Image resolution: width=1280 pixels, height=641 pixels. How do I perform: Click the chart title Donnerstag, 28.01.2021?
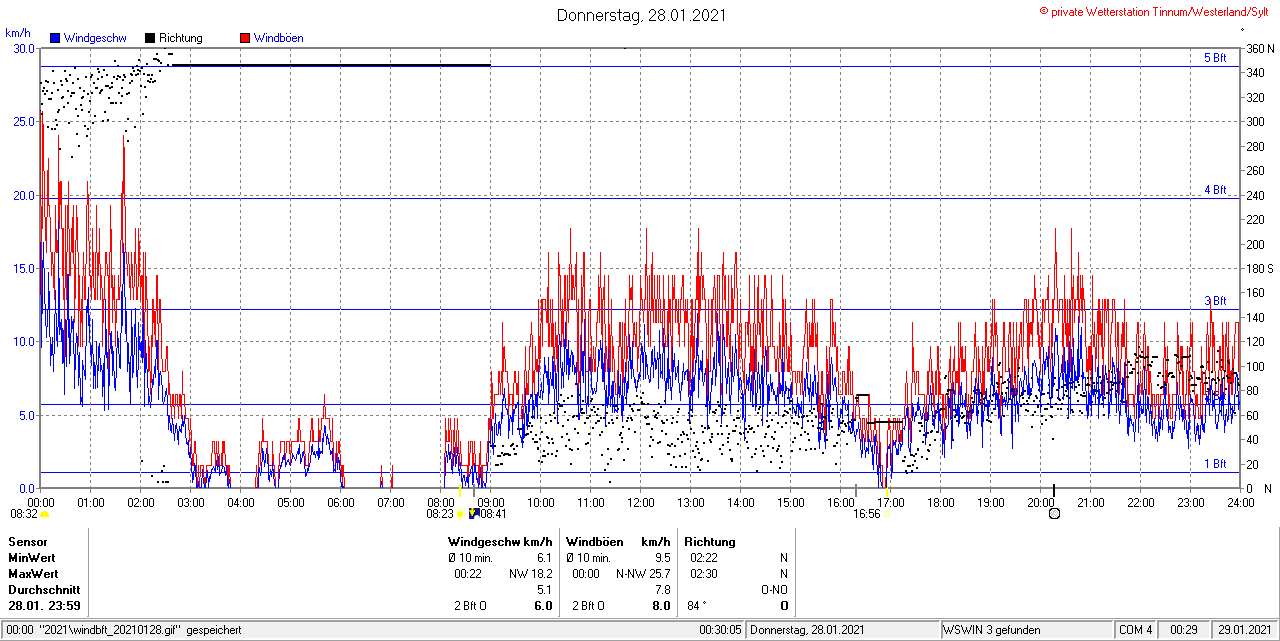[641, 15]
